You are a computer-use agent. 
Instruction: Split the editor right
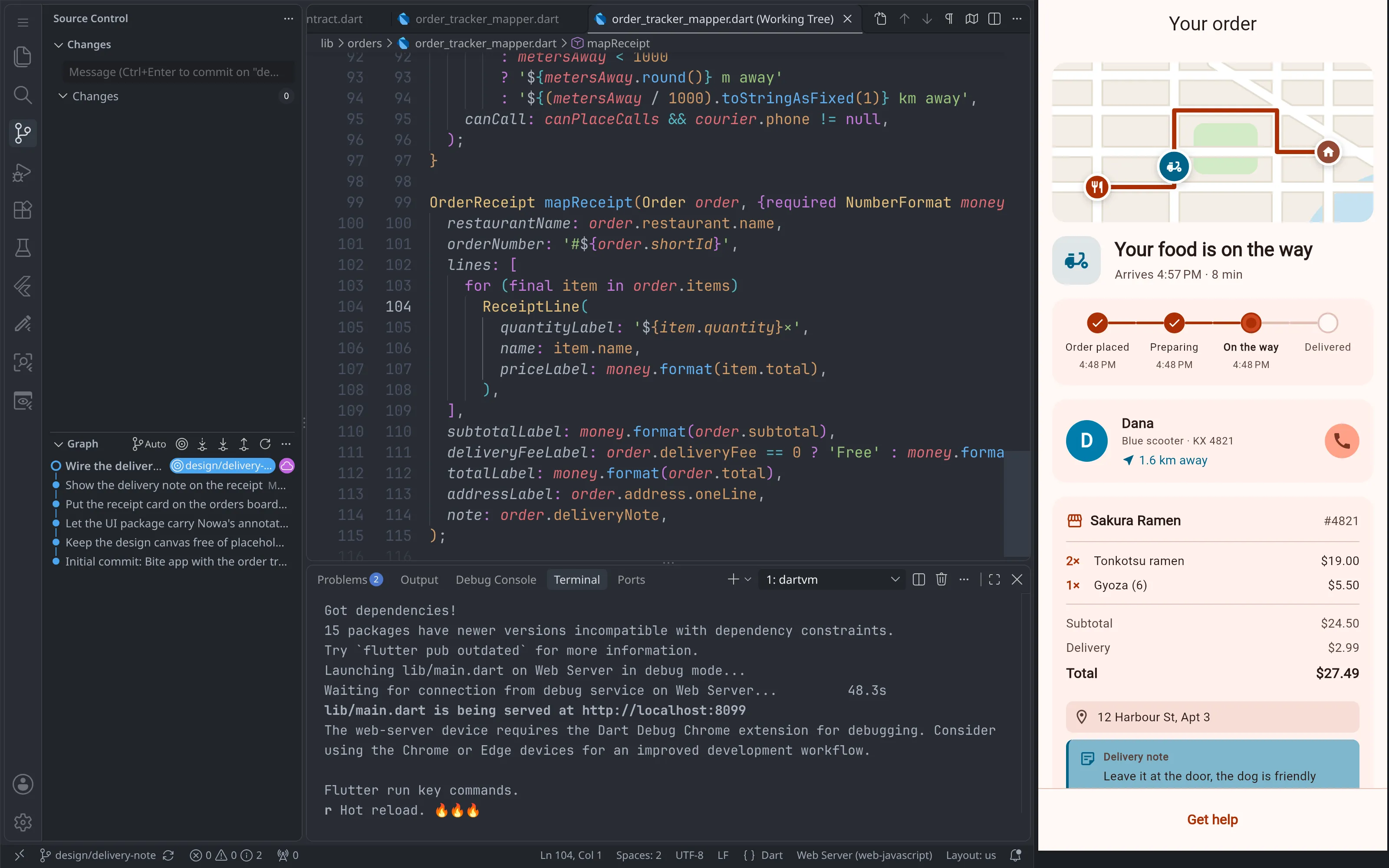coord(994,19)
